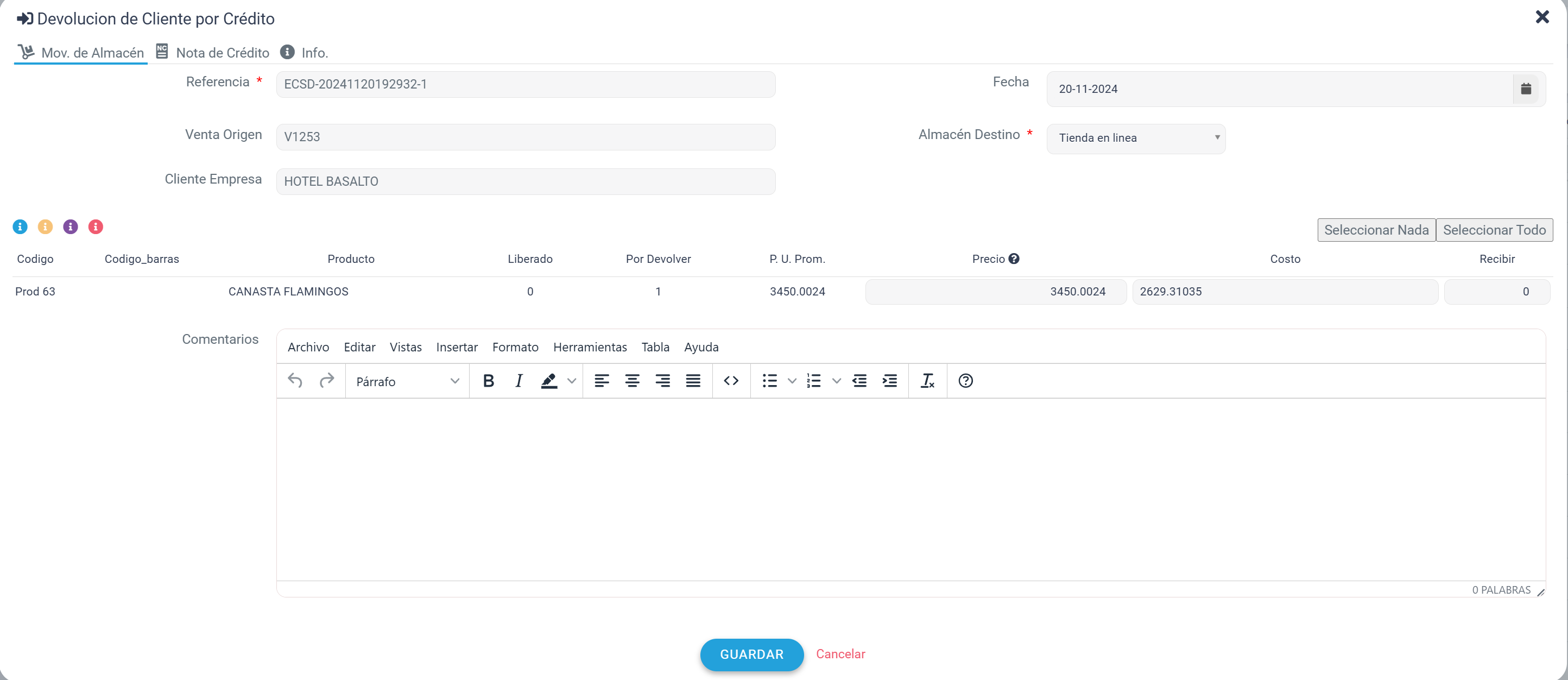This screenshot has height=680, width=1568.
Task: Insert bulleted list
Action: [x=769, y=381]
